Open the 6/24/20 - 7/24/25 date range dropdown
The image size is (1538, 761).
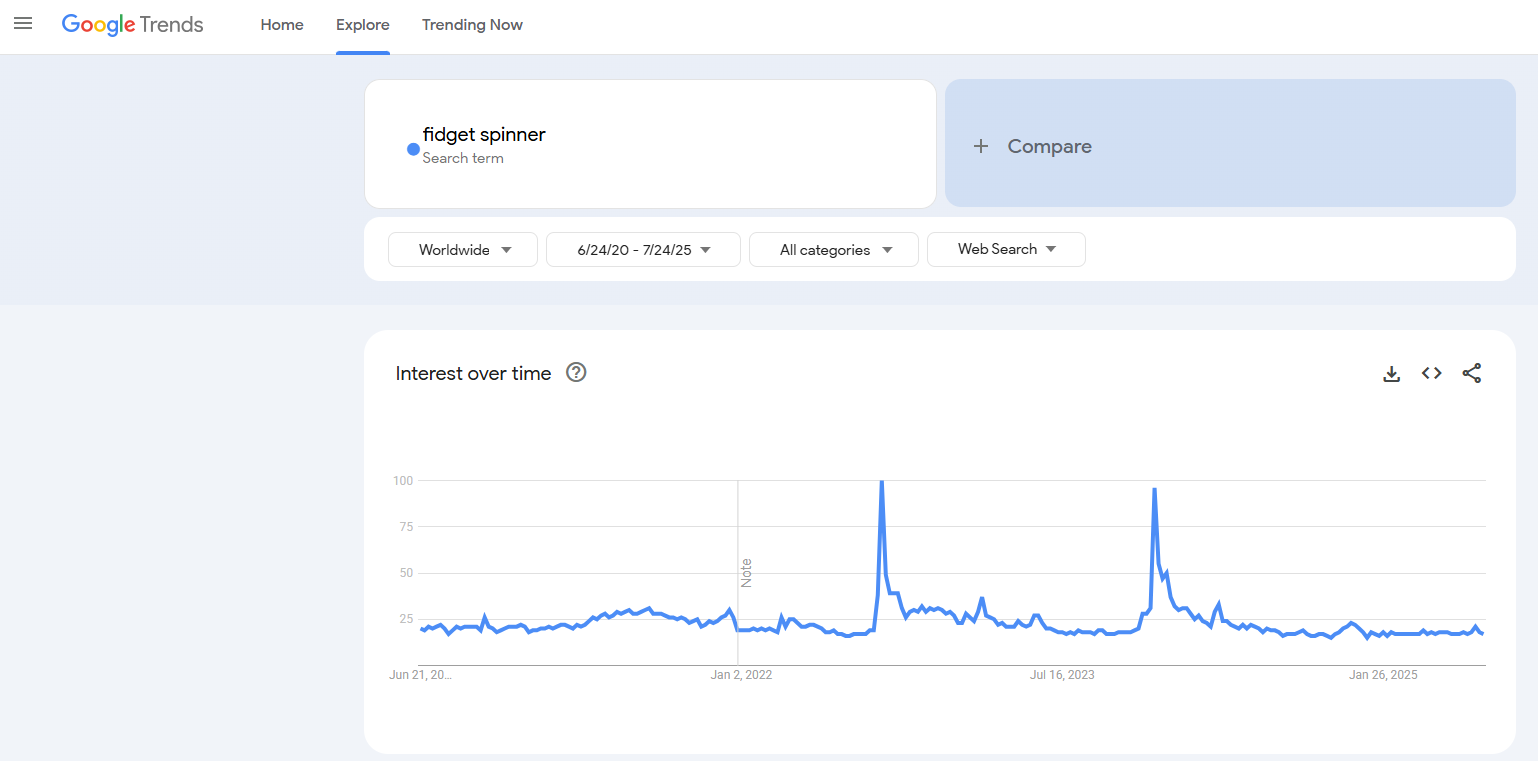[643, 250]
